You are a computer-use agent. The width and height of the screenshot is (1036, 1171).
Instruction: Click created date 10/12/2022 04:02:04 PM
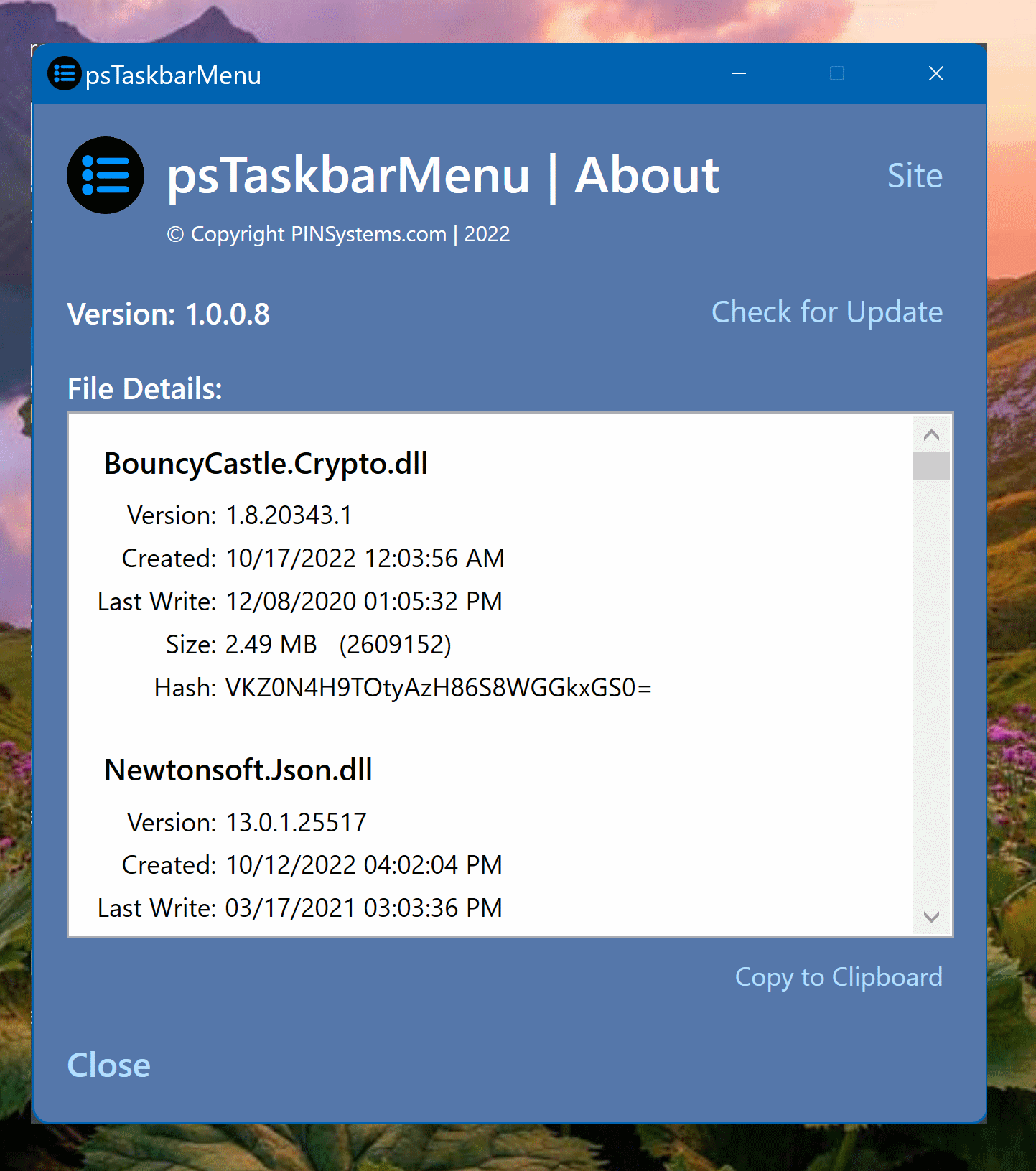(x=363, y=865)
